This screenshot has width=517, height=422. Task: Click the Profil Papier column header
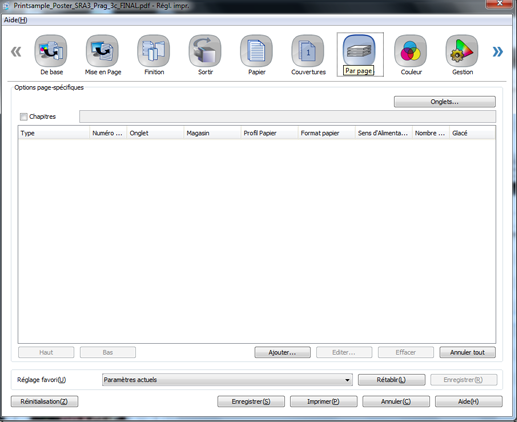(x=269, y=133)
